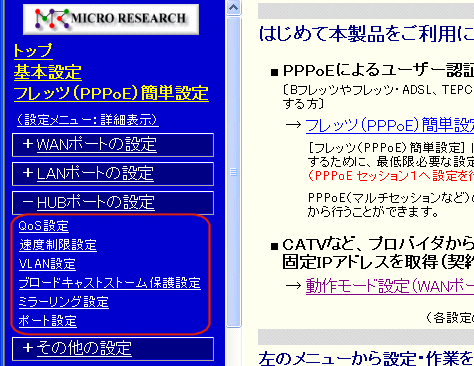Click the Micro Research logo banner

111,19
